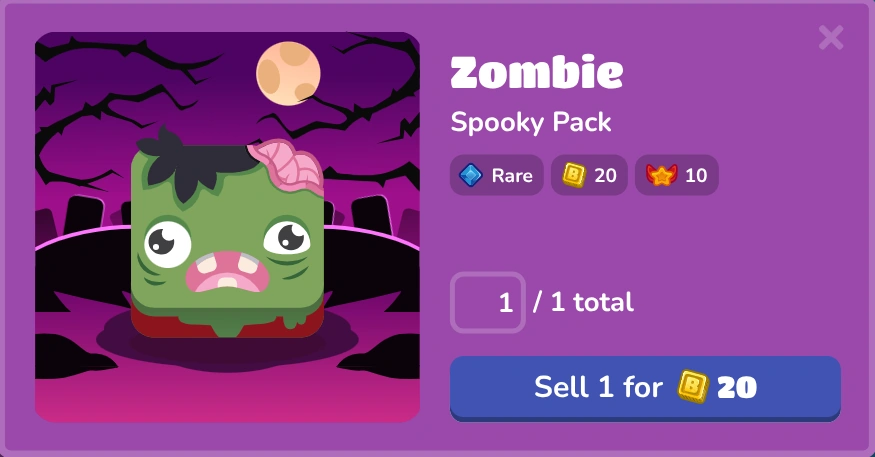Click the orange moon in the artwork
The image size is (875, 457).
tap(288, 73)
